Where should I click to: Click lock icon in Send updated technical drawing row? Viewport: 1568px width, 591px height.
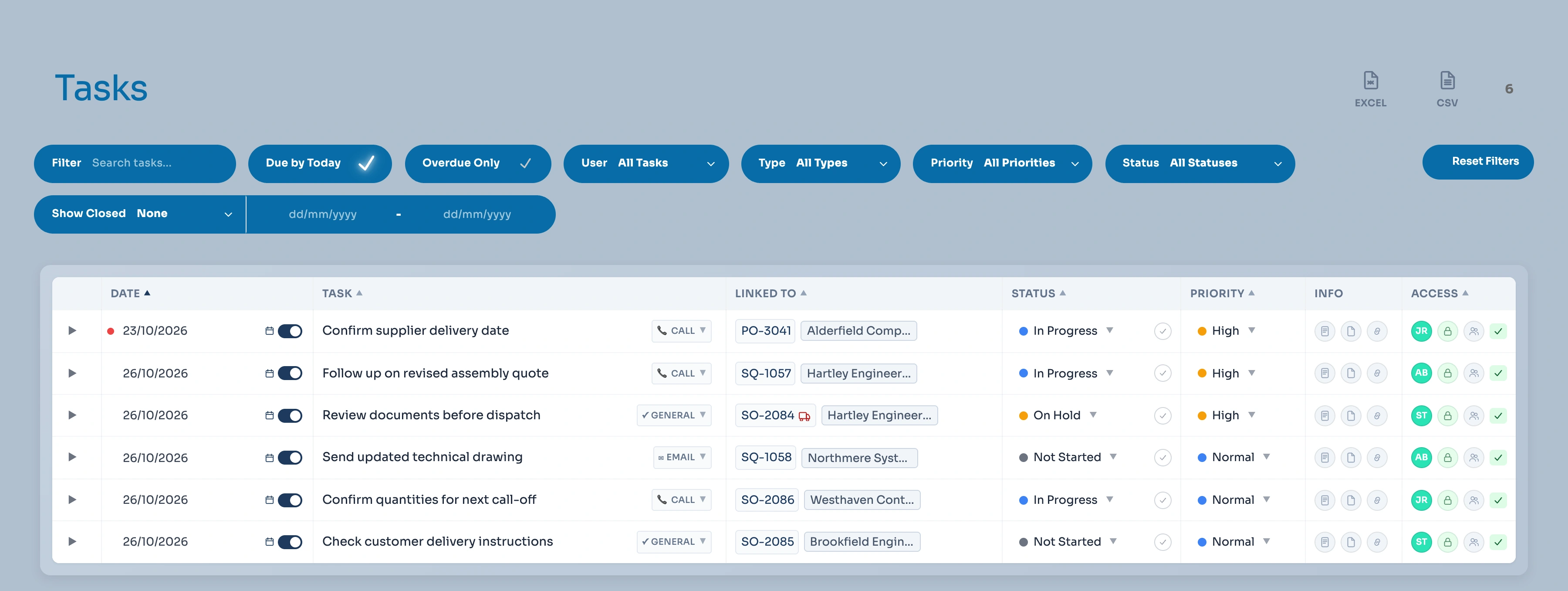[x=1447, y=458]
